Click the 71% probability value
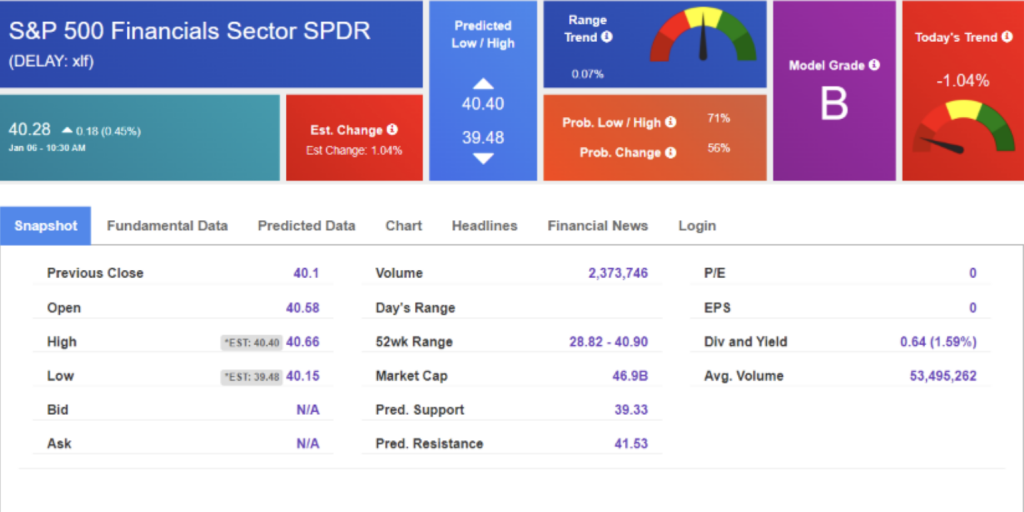1024x512 pixels. tap(718, 118)
